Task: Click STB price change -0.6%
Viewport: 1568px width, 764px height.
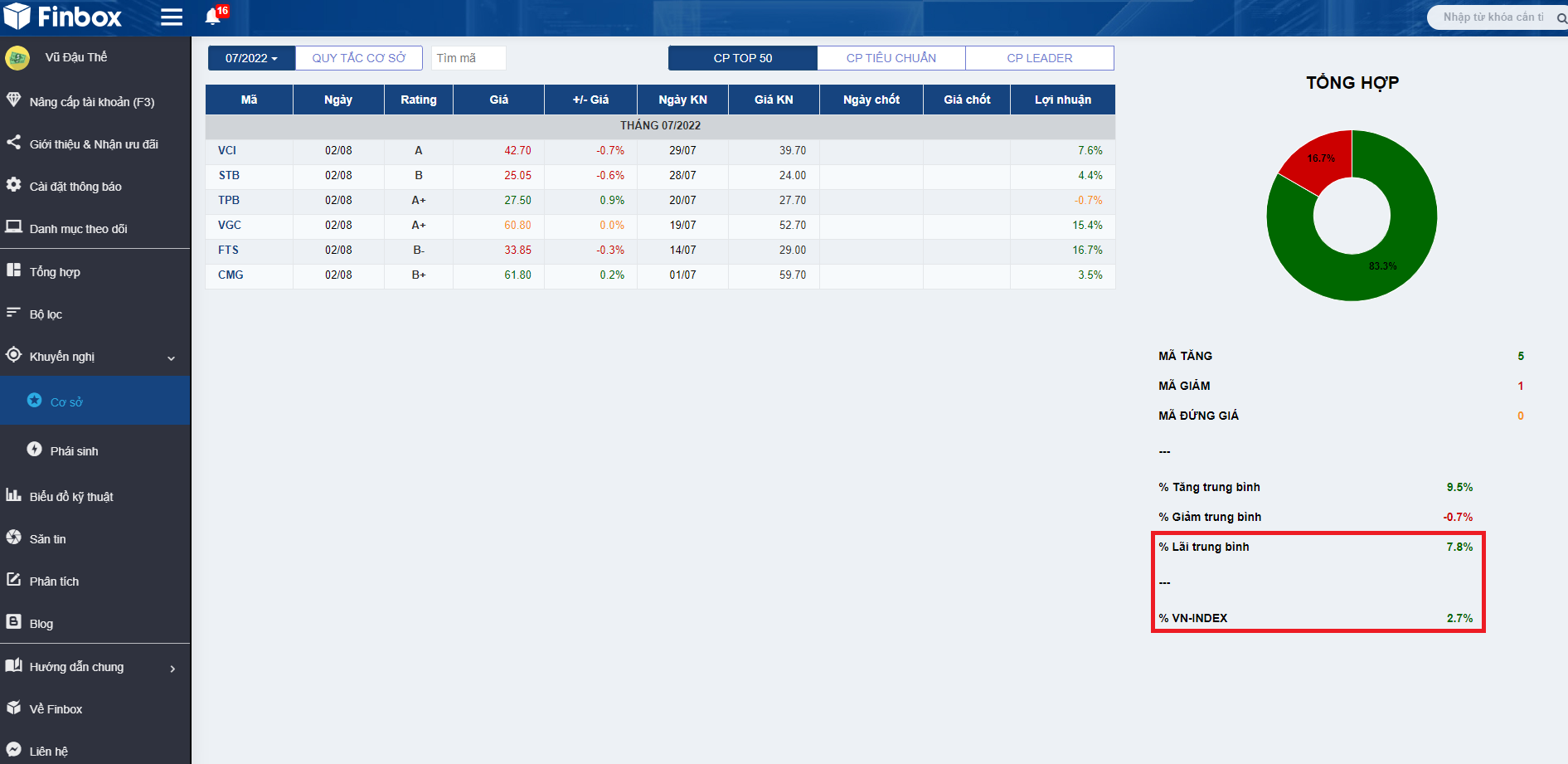Action: coord(610,175)
